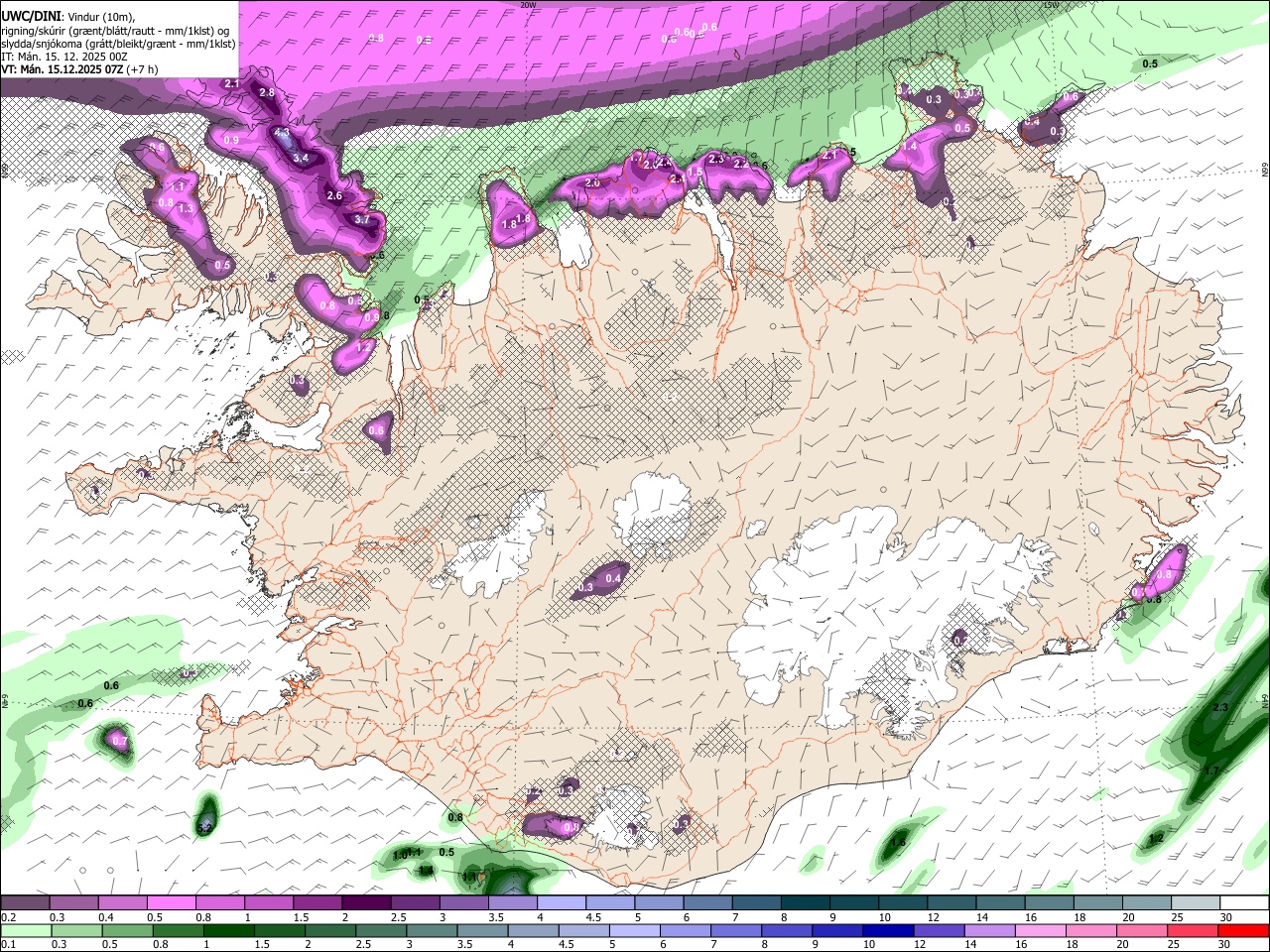Click the 'Vindur (10m)' label

[99, 17]
